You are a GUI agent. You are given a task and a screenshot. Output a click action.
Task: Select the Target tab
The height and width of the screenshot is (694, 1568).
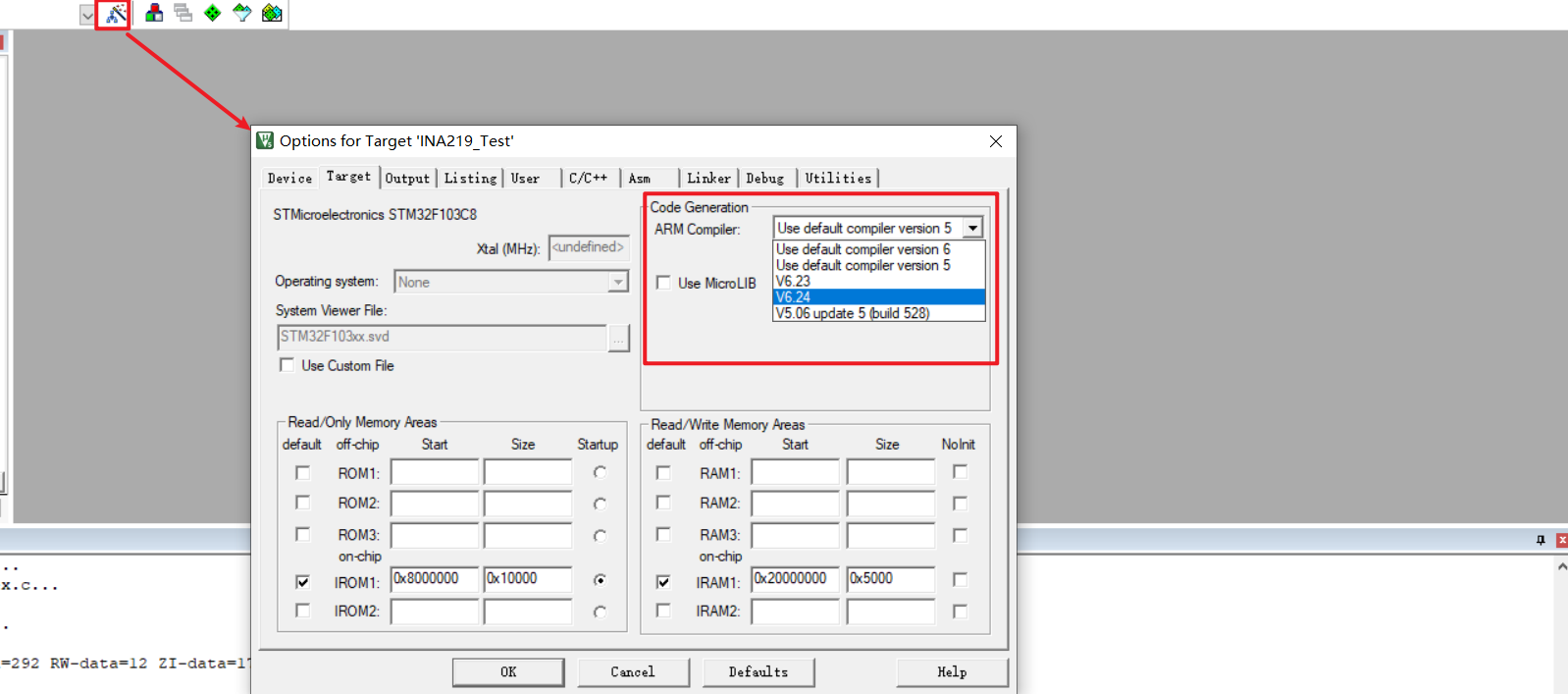point(348,177)
